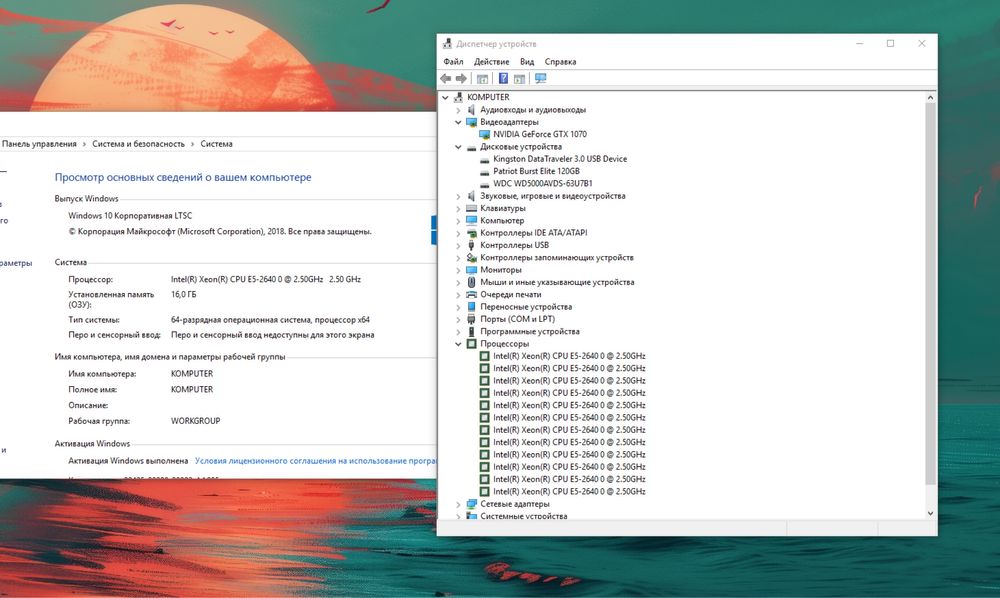The width and height of the screenshot is (1000, 598).
Task: Click the Сетевые адаптеры network icon
Action: click(x=471, y=504)
